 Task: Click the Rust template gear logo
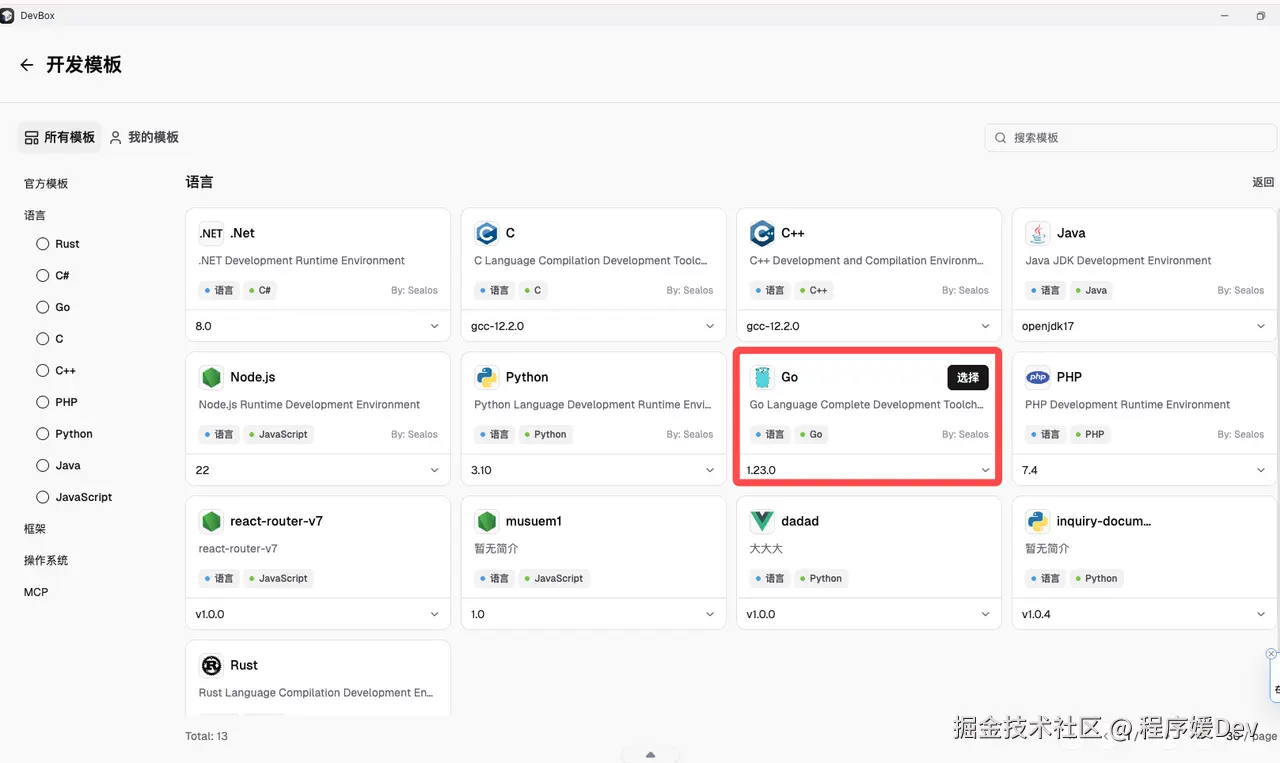click(x=211, y=665)
